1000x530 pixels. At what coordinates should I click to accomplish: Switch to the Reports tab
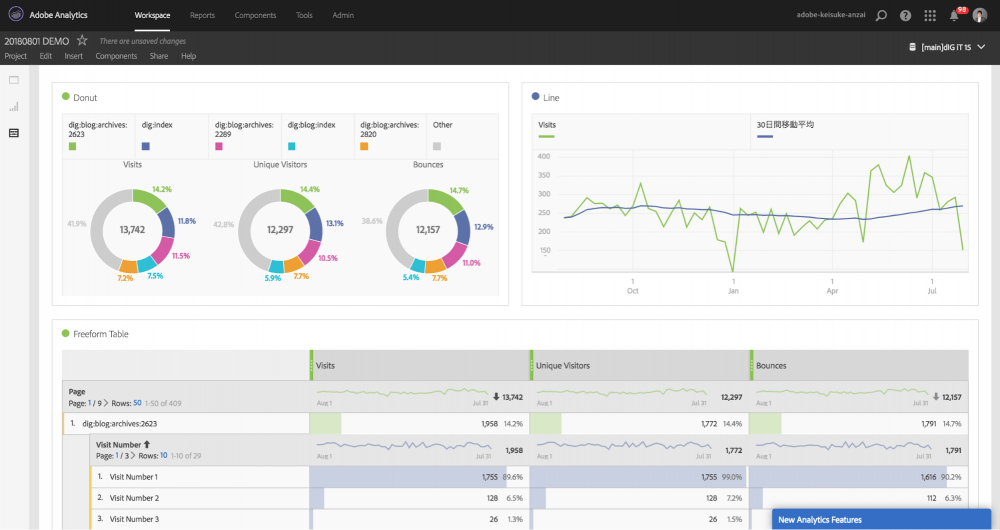pyautogui.click(x=202, y=15)
